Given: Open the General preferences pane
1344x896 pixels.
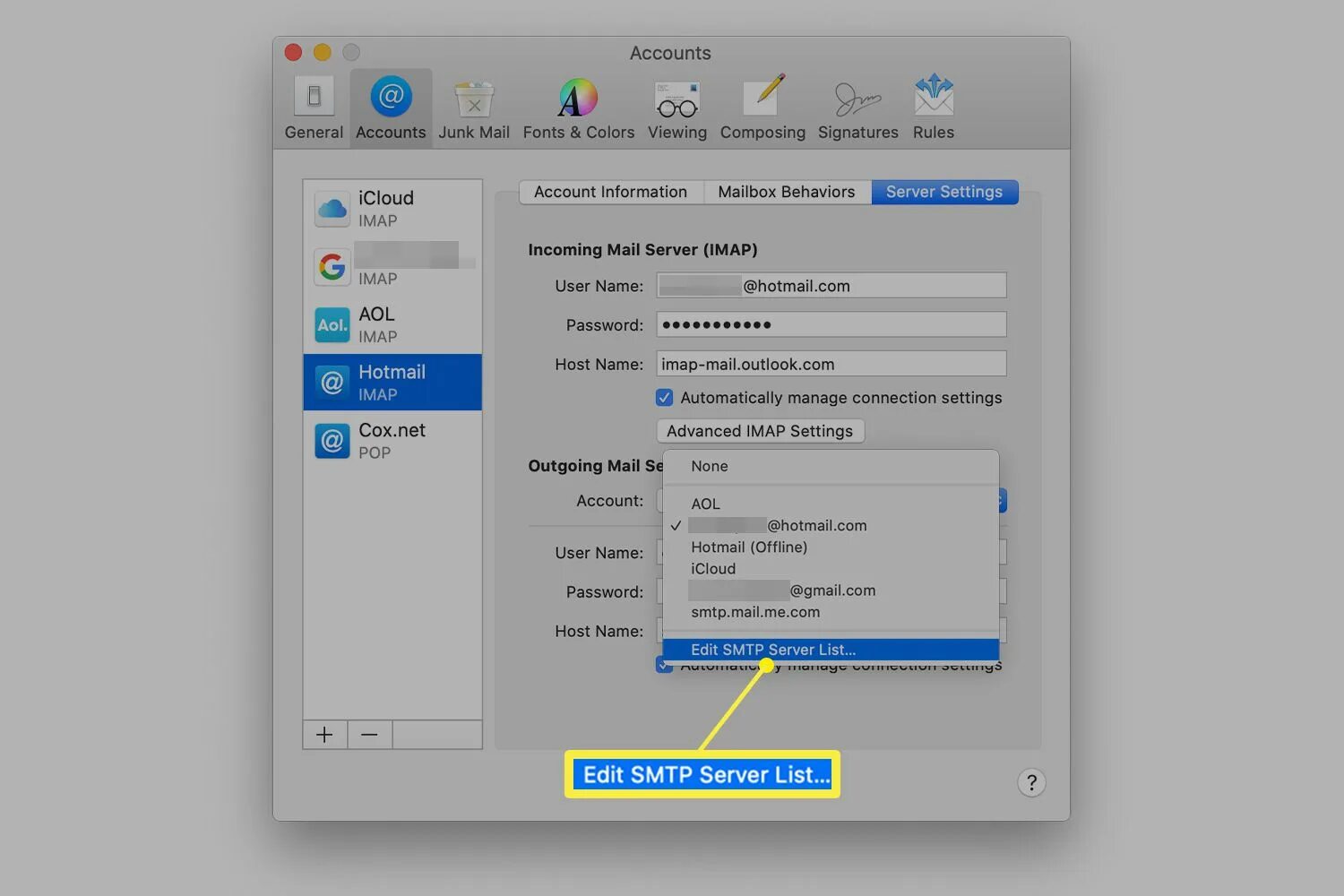Looking at the screenshot, I should coord(314,108).
